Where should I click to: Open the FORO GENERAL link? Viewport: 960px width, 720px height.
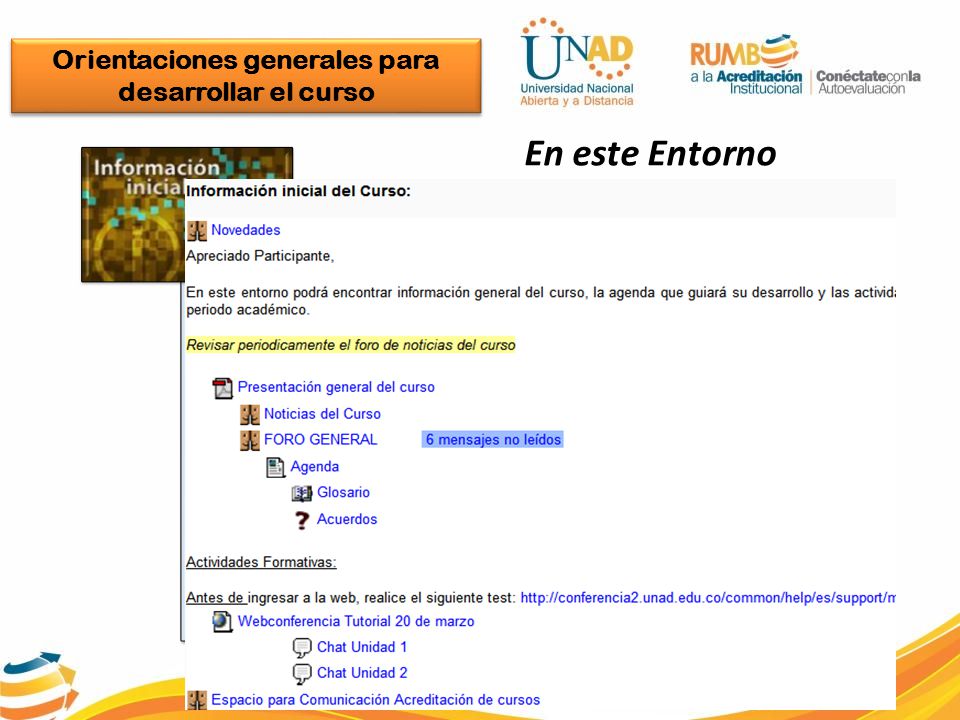point(320,440)
